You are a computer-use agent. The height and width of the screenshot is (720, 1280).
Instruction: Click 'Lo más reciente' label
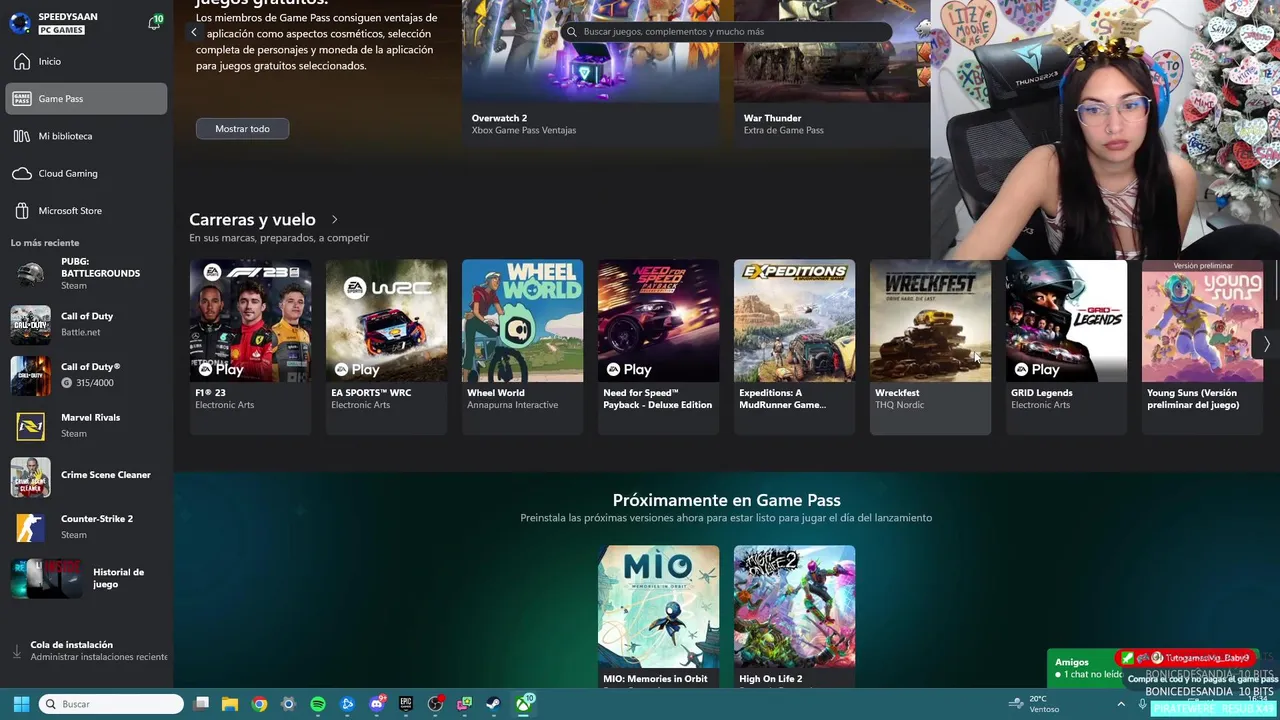tap(45, 243)
